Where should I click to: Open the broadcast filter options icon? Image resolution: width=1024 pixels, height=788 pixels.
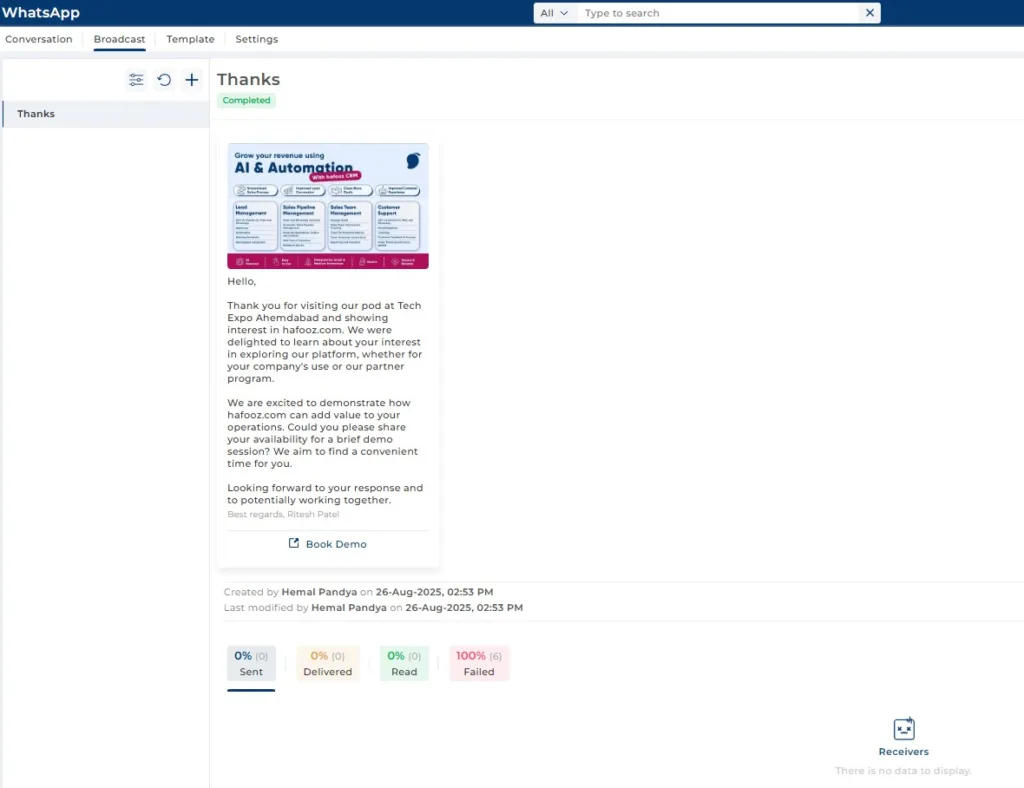tap(136, 80)
